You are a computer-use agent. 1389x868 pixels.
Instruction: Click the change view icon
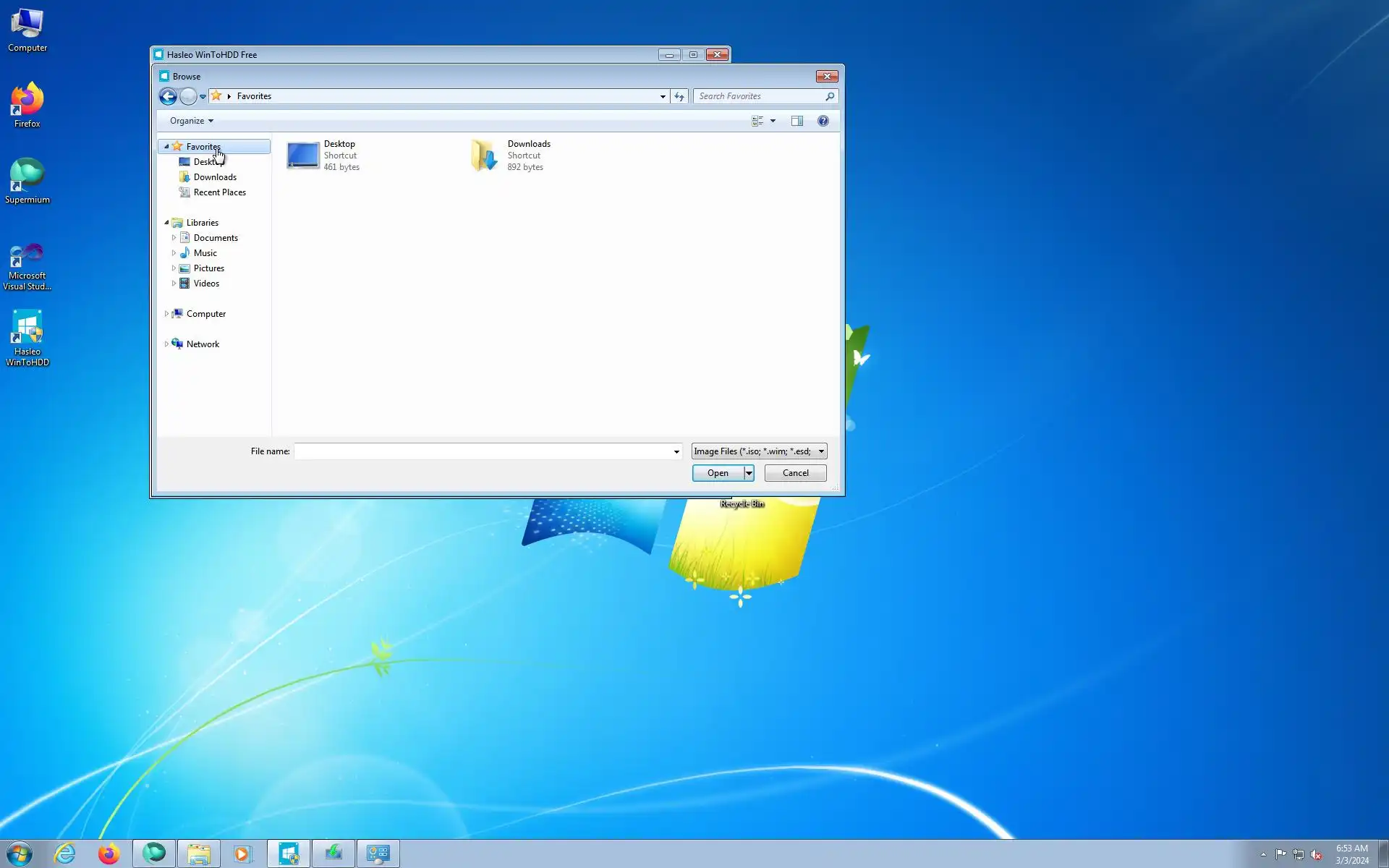coord(757,121)
